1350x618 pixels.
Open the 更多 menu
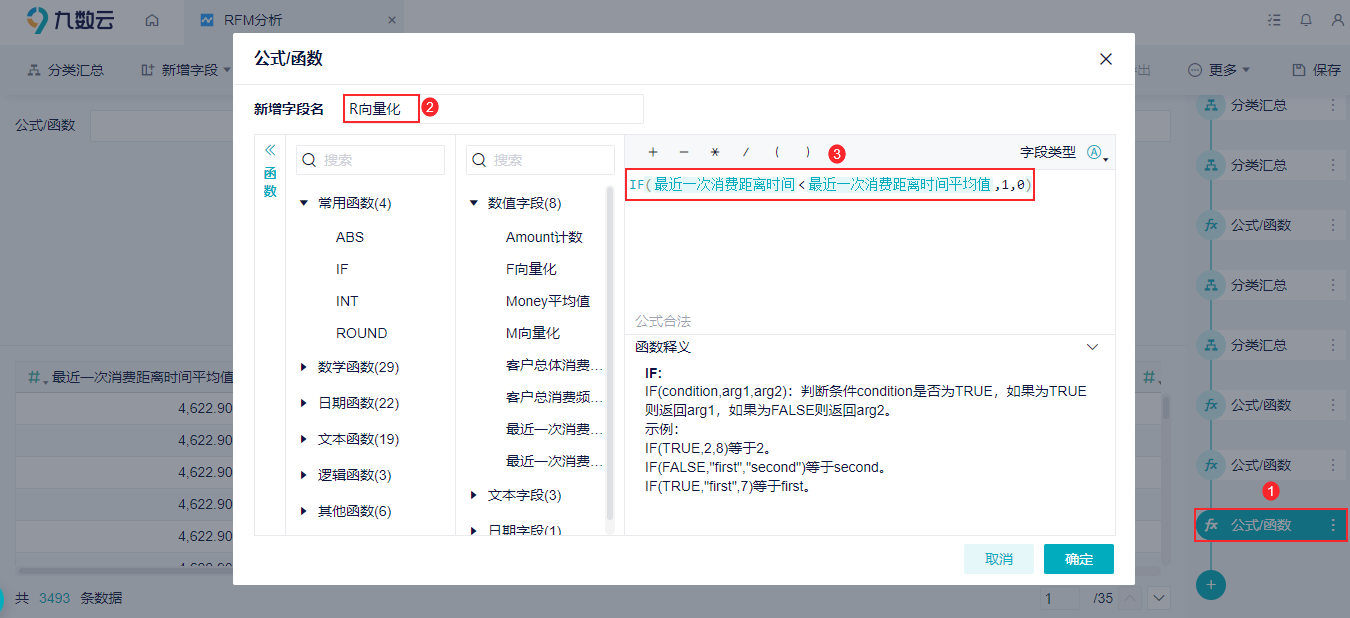(1218, 70)
